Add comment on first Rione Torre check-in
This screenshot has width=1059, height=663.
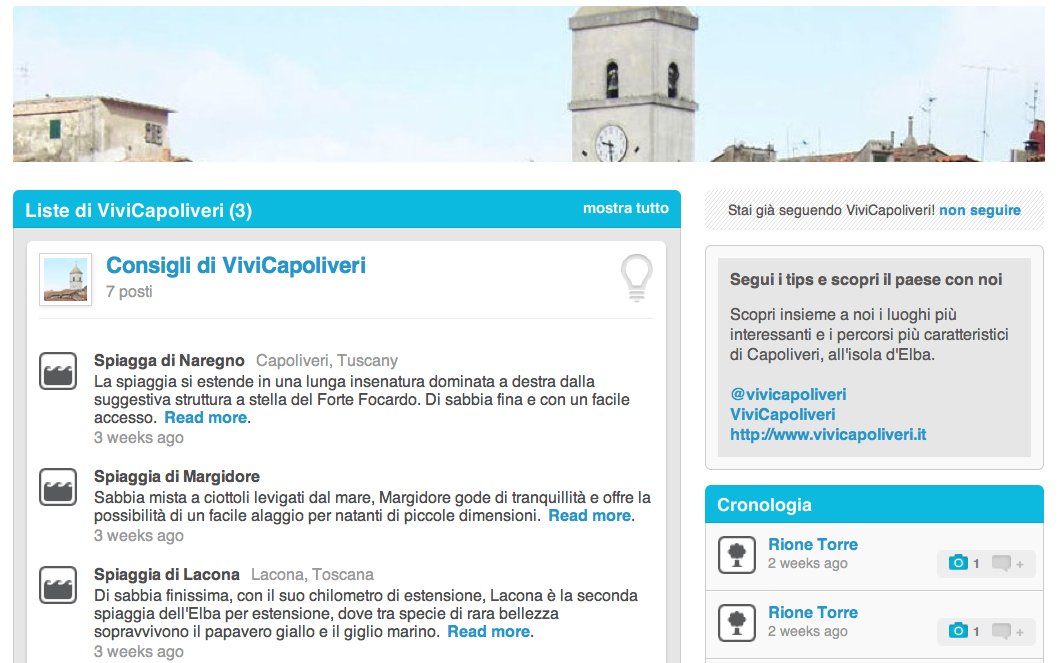pyautogui.click(x=1008, y=563)
